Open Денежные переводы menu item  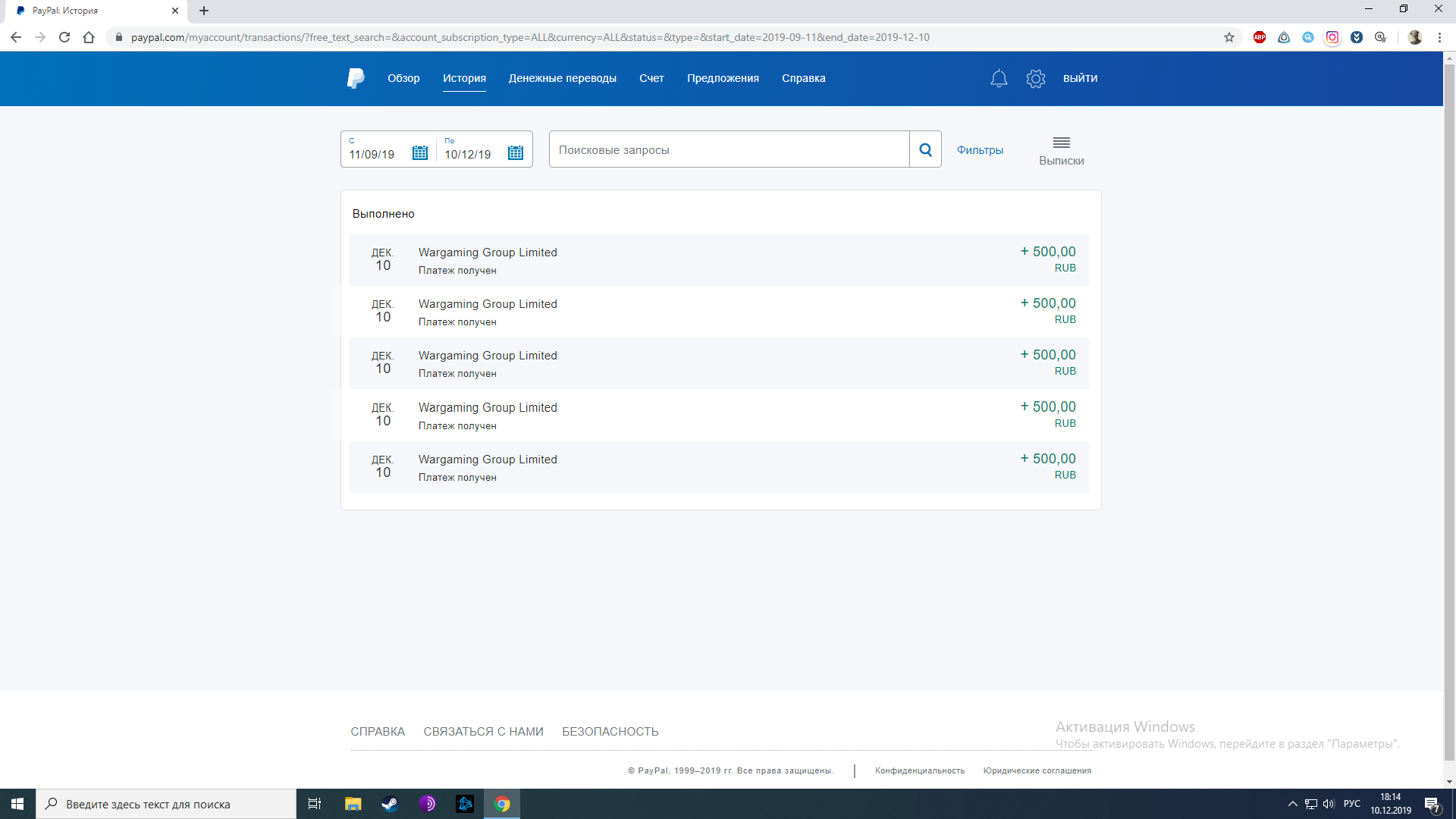(563, 78)
